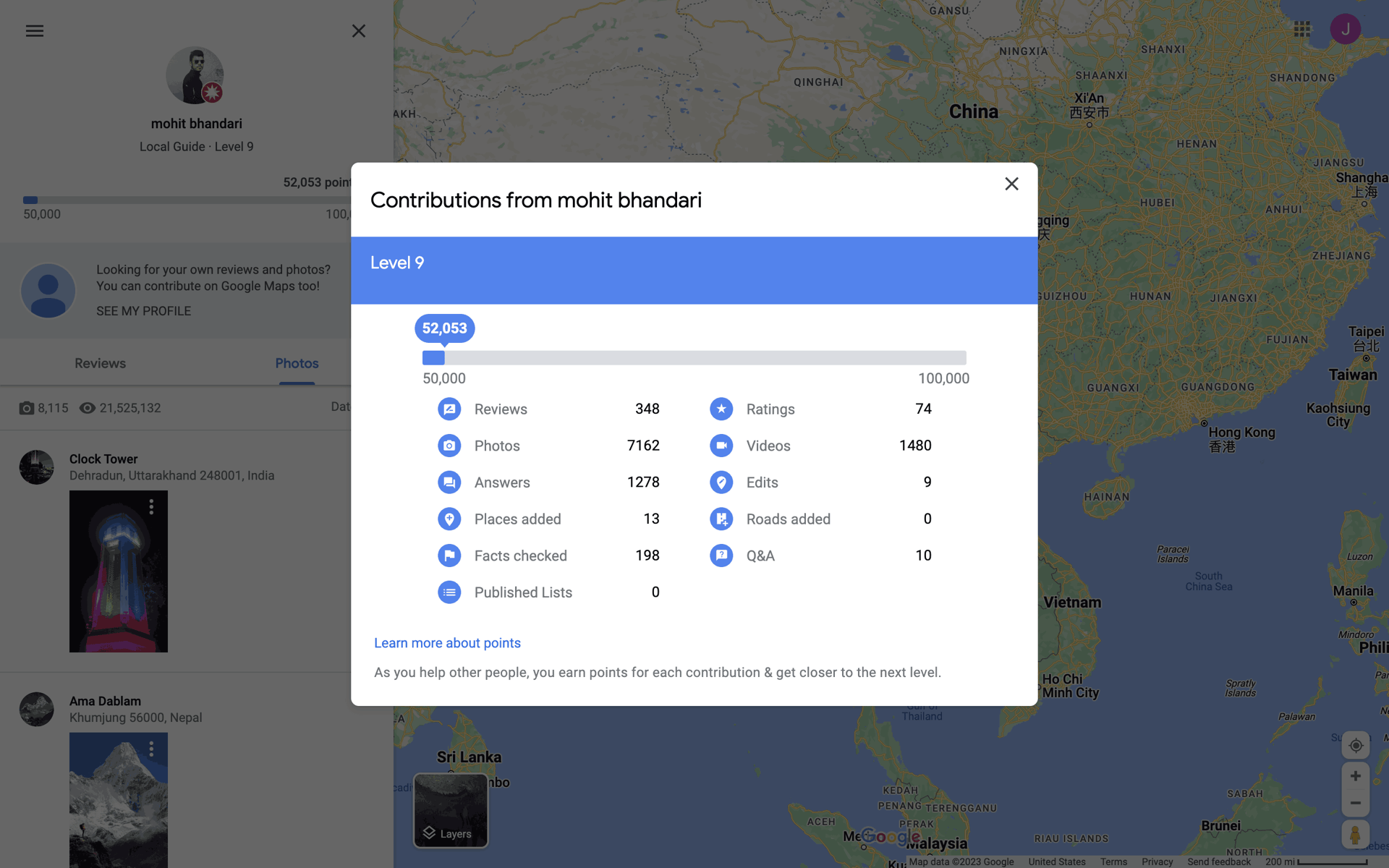1389x868 pixels.
Task: Click the Published Lists icon
Action: (x=449, y=592)
